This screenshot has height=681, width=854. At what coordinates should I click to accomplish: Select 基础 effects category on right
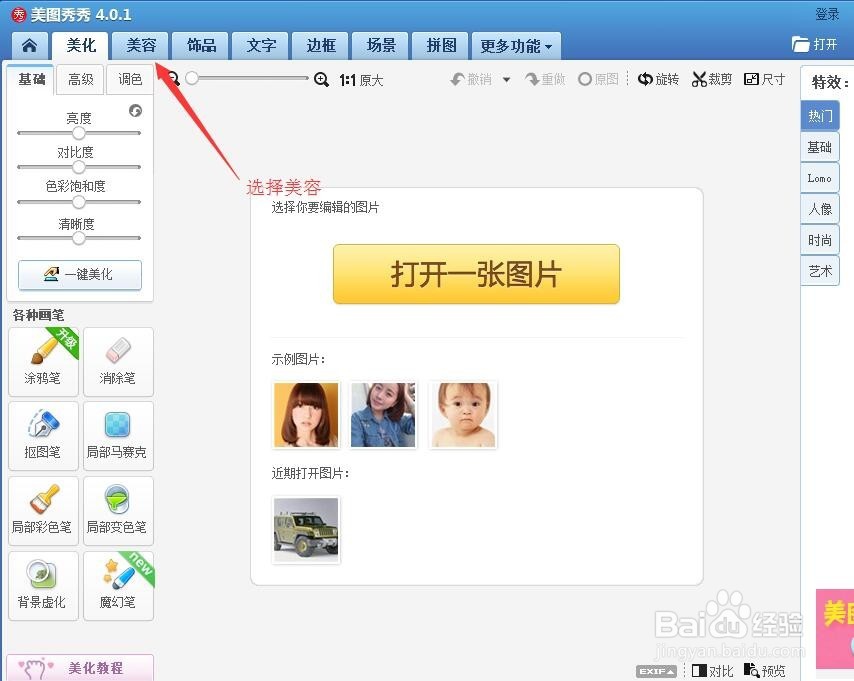pyautogui.click(x=820, y=147)
